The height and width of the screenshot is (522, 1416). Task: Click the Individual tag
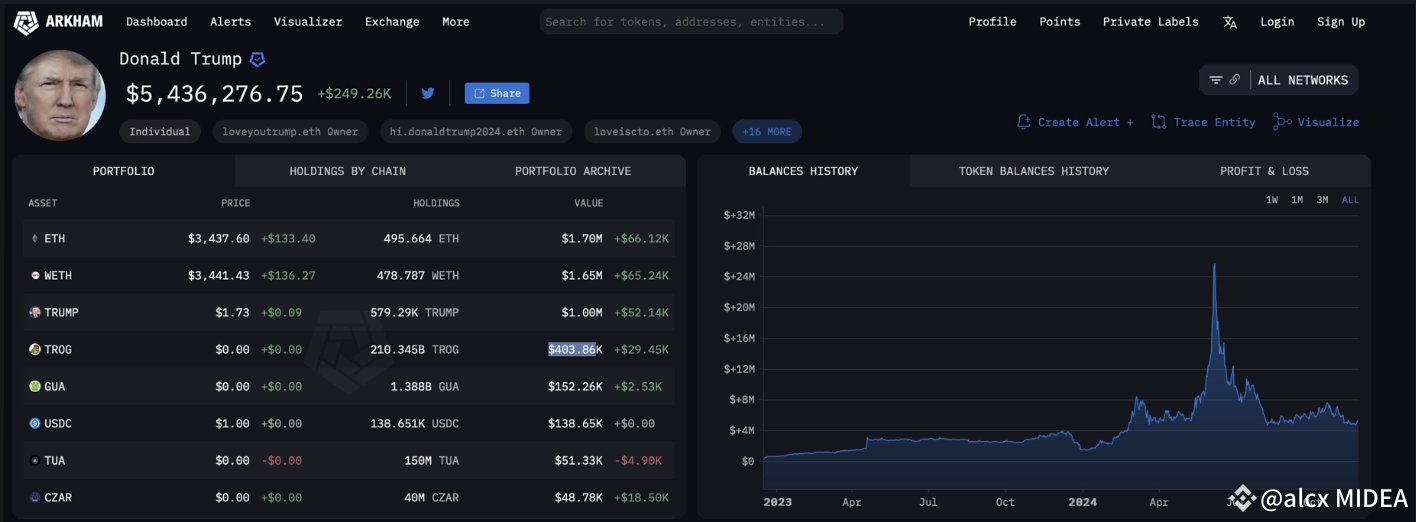pyautogui.click(x=160, y=131)
